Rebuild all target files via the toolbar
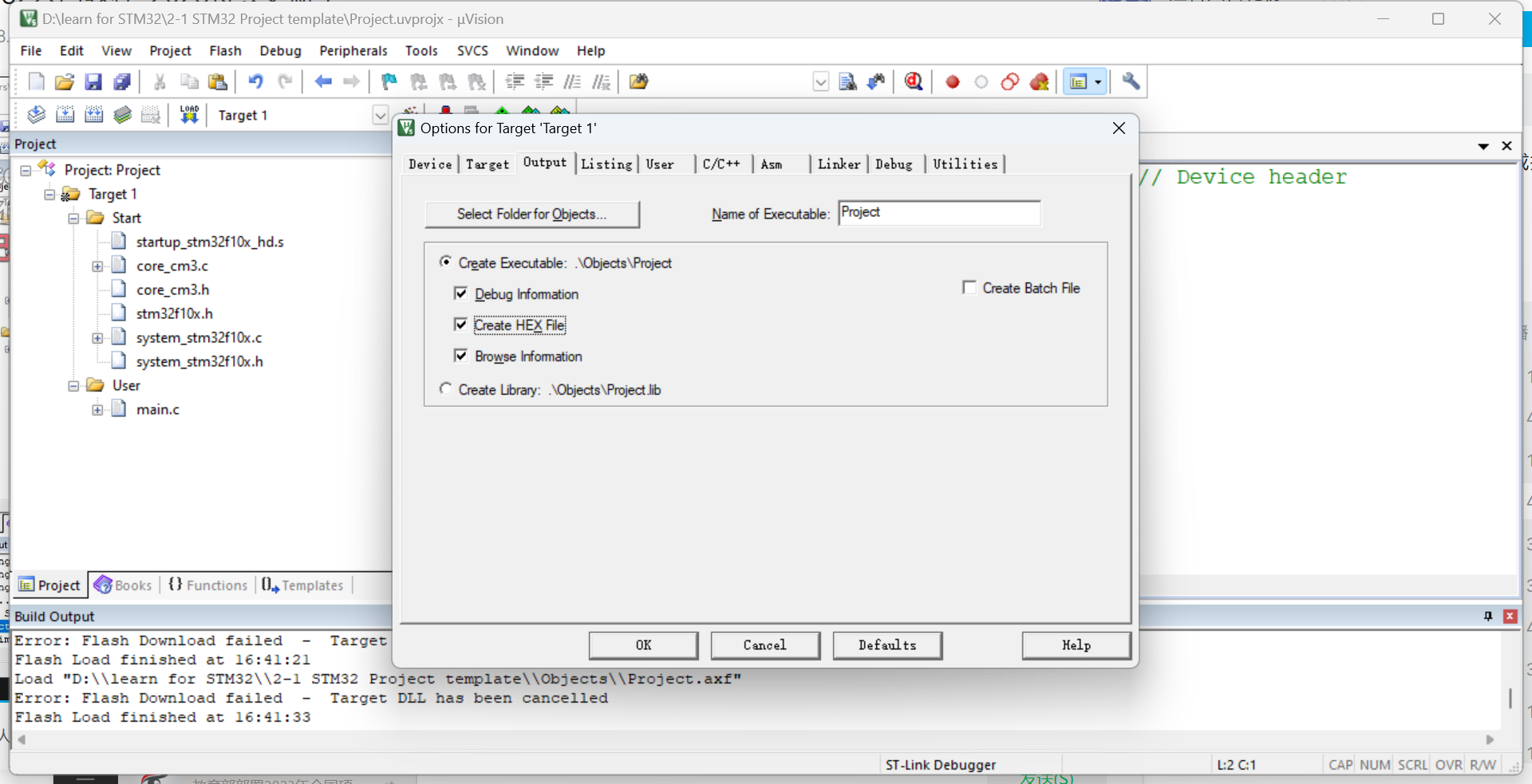Image resolution: width=1532 pixels, height=784 pixels. 94,115
